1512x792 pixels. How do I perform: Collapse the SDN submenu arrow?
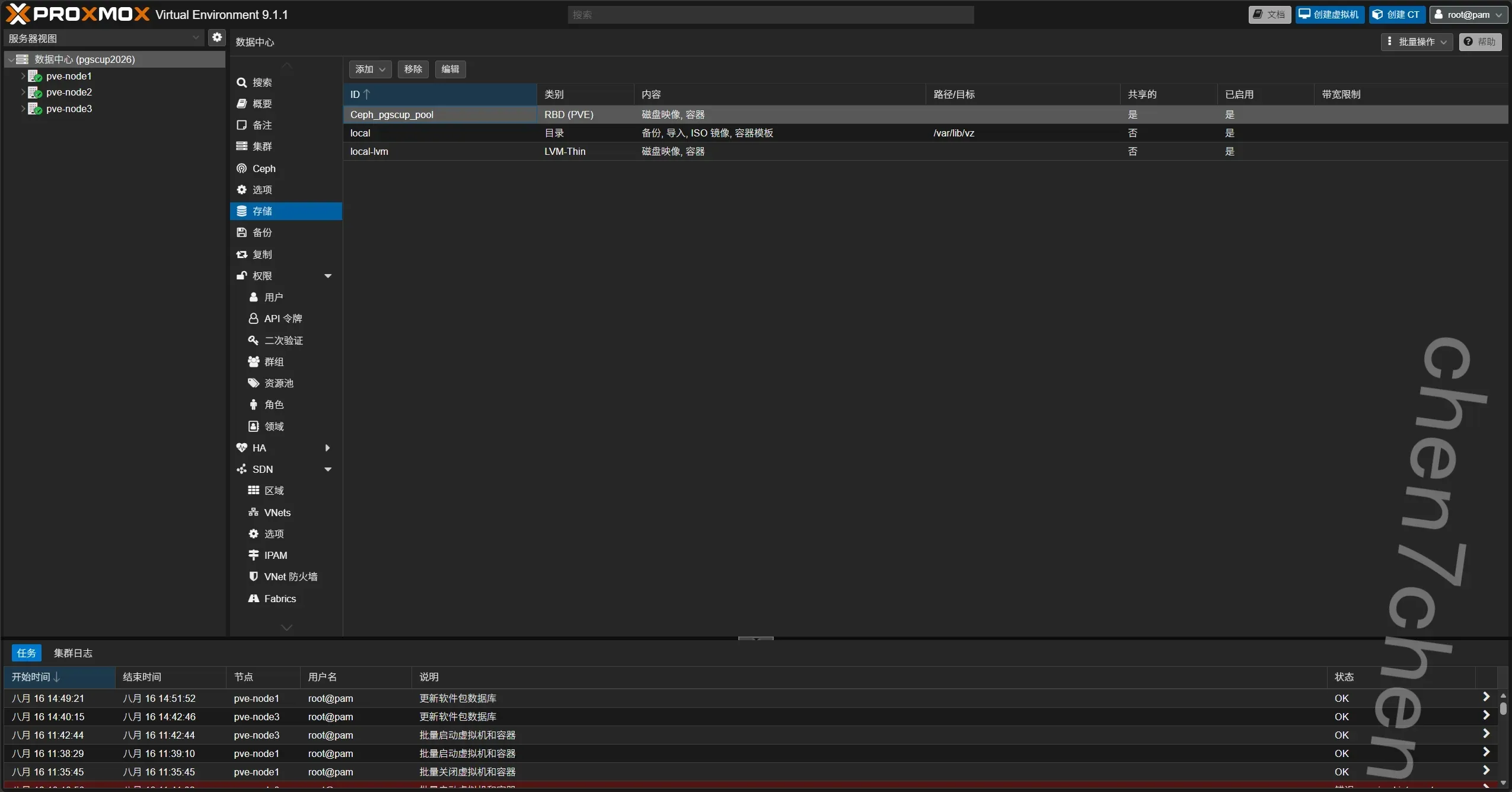coord(328,469)
